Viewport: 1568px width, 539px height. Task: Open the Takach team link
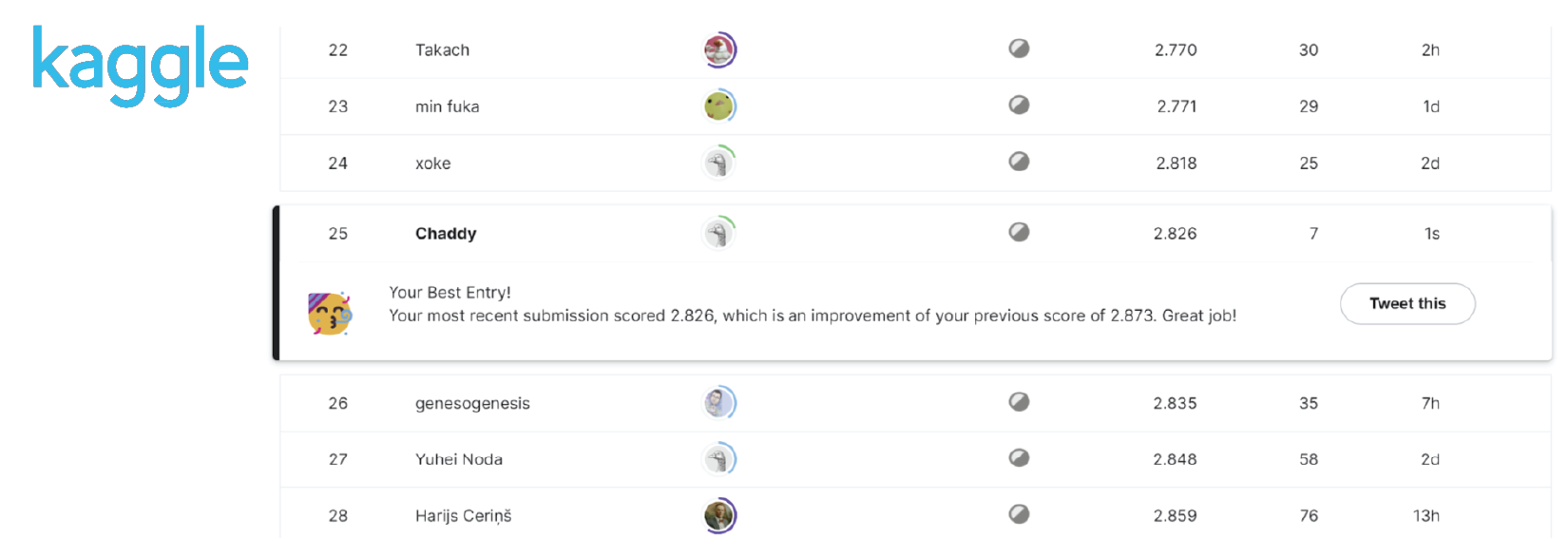pos(442,50)
